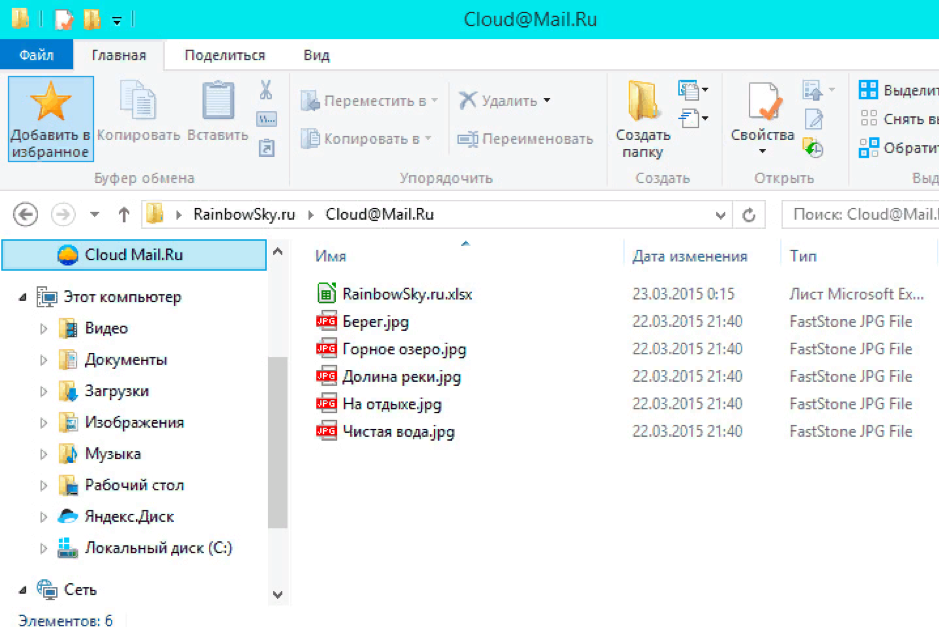The image size is (939, 627).
Task: Switch to the Вид ribbon tab
Action: pos(316,55)
